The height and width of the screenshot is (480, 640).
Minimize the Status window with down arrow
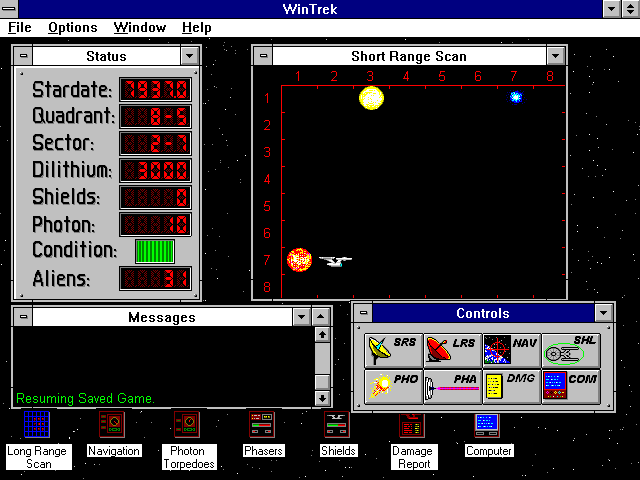190,56
